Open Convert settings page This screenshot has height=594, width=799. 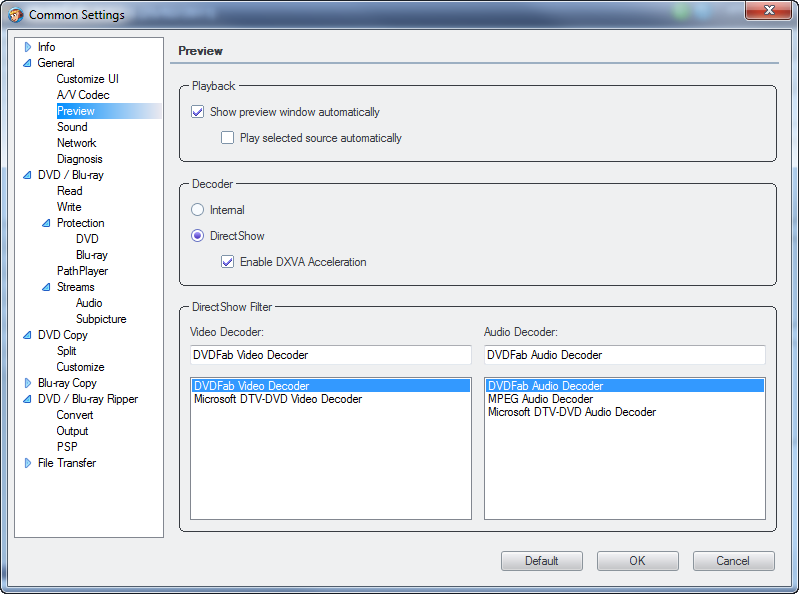[75, 415]
